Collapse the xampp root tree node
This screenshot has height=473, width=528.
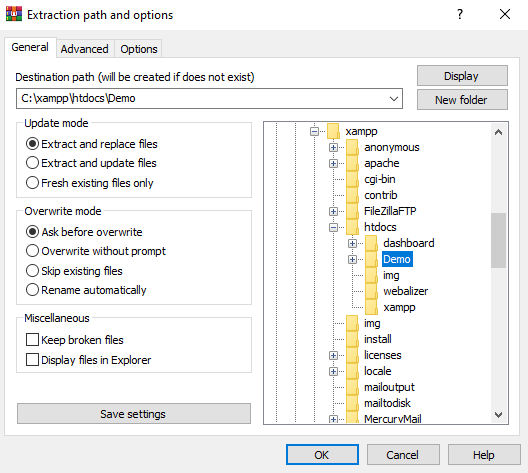(x=314, y=131)
